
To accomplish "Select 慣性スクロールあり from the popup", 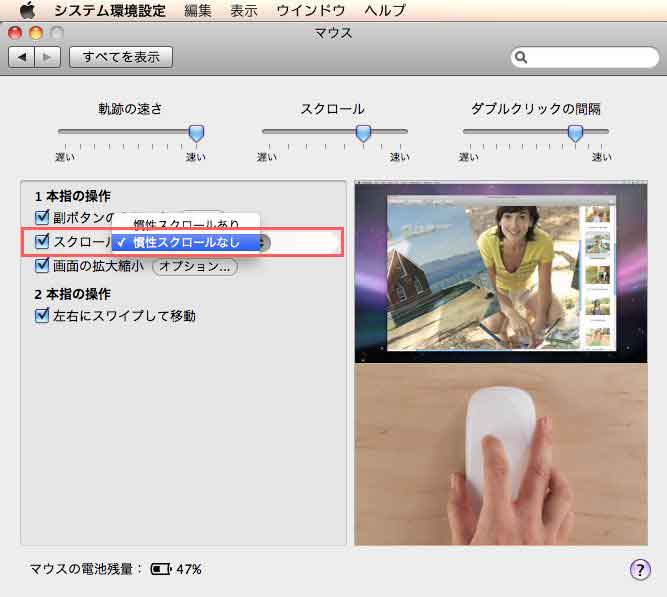I will click(x=186, y=224).
